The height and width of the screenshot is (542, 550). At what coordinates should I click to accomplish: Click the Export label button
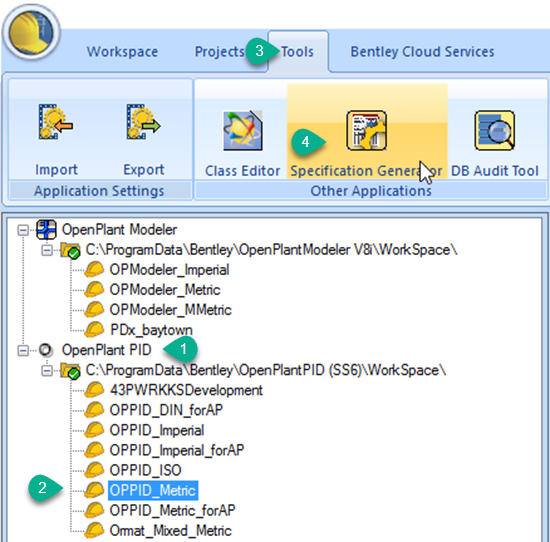click(x=143, y=170)
